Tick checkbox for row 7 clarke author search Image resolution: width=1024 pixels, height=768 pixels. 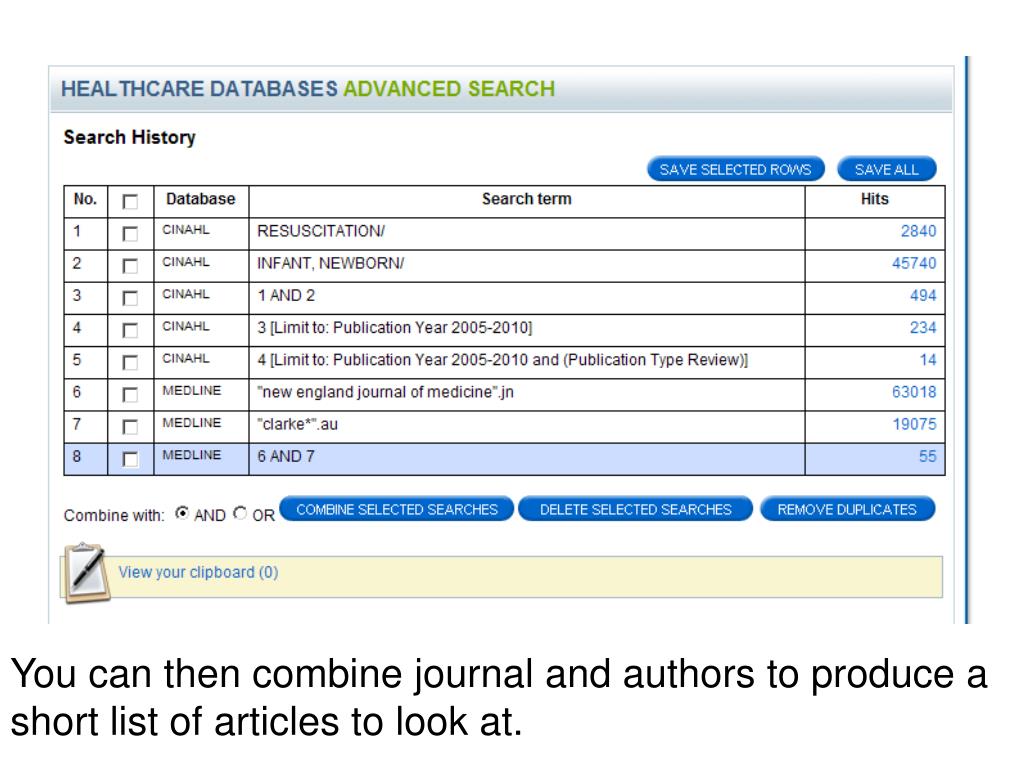[x=130, y=427]
